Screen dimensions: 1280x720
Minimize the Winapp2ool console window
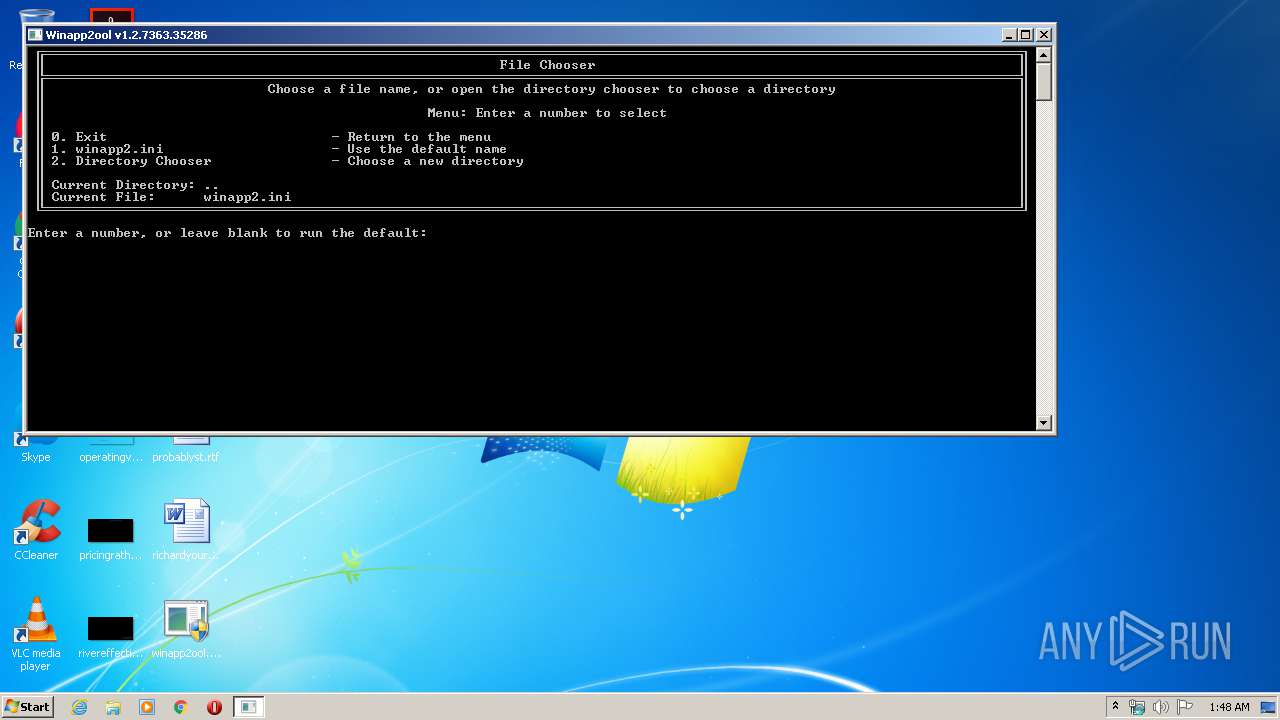(1008, 35)
